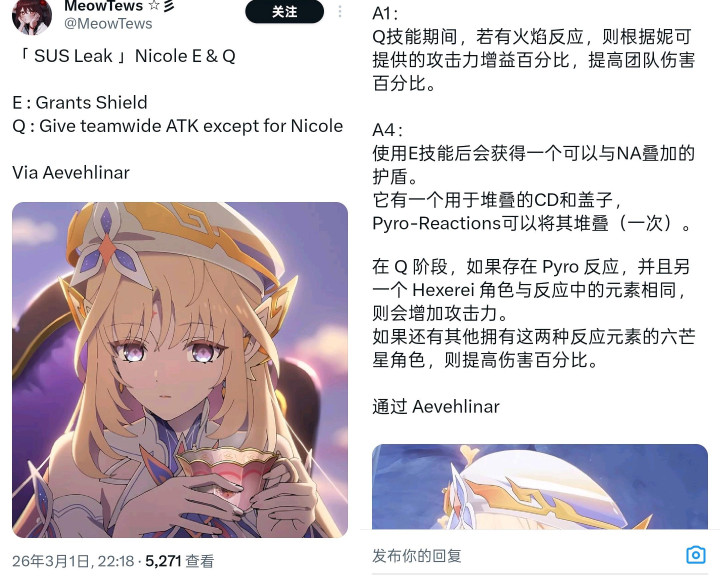The image size is (720, 576).
Task: View the 5,271 查看 view count
Action: [x=180, y=561]
